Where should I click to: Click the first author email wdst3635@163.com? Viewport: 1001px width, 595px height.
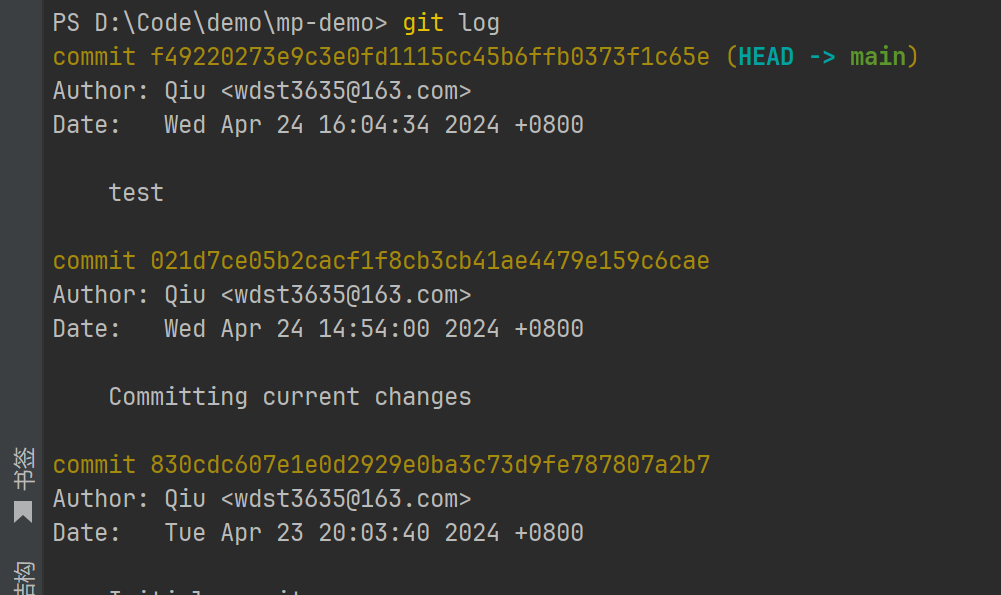[346, 91]
